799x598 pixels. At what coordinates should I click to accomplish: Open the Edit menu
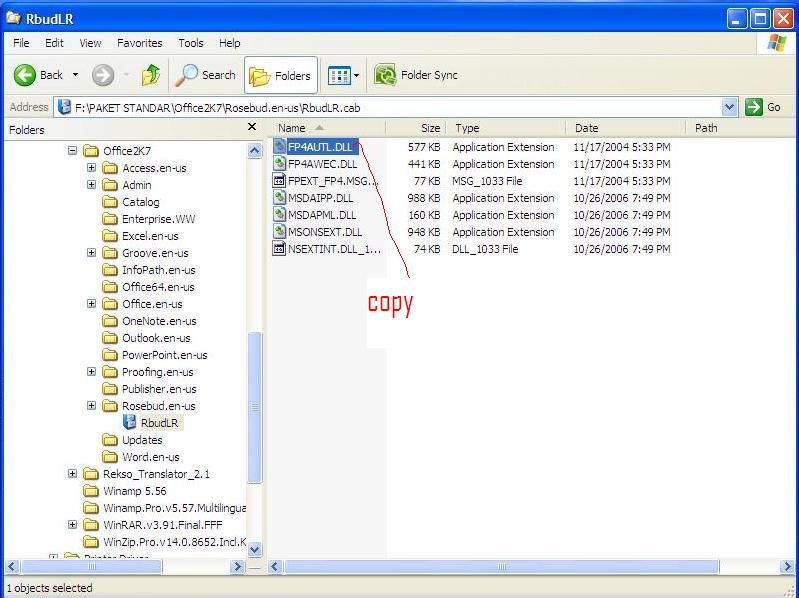pos(54,43)
